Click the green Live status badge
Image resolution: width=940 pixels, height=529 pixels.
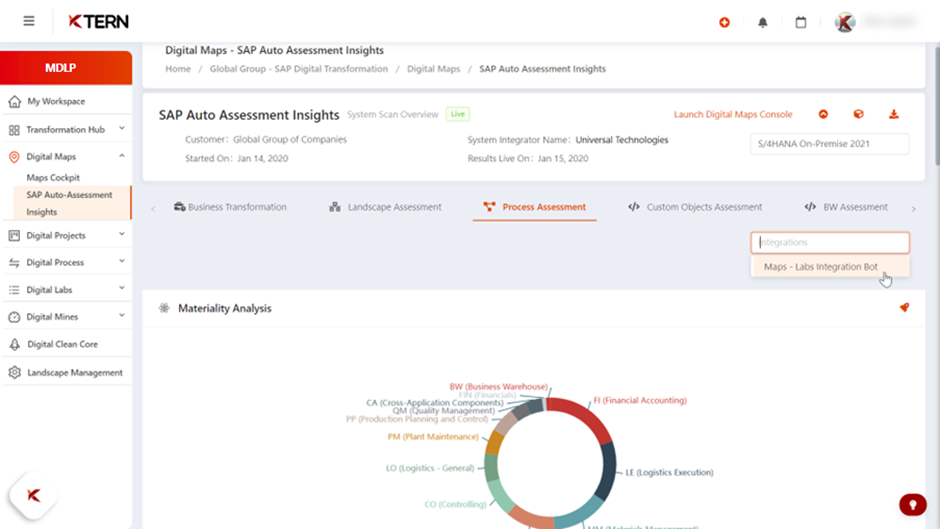click(x=457, y=114)
